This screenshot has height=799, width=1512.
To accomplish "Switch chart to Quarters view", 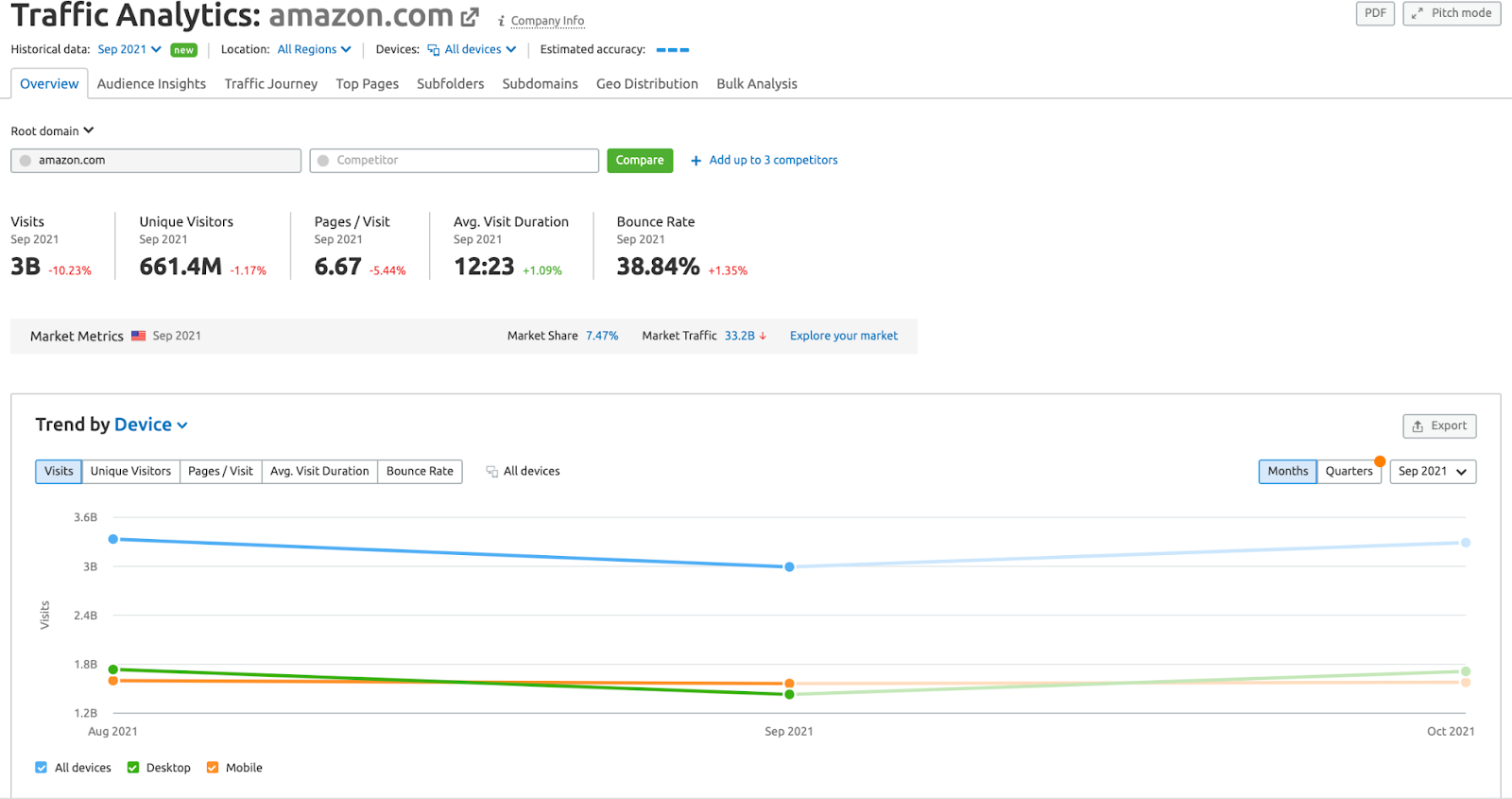I will click(x=1349, y=471).
